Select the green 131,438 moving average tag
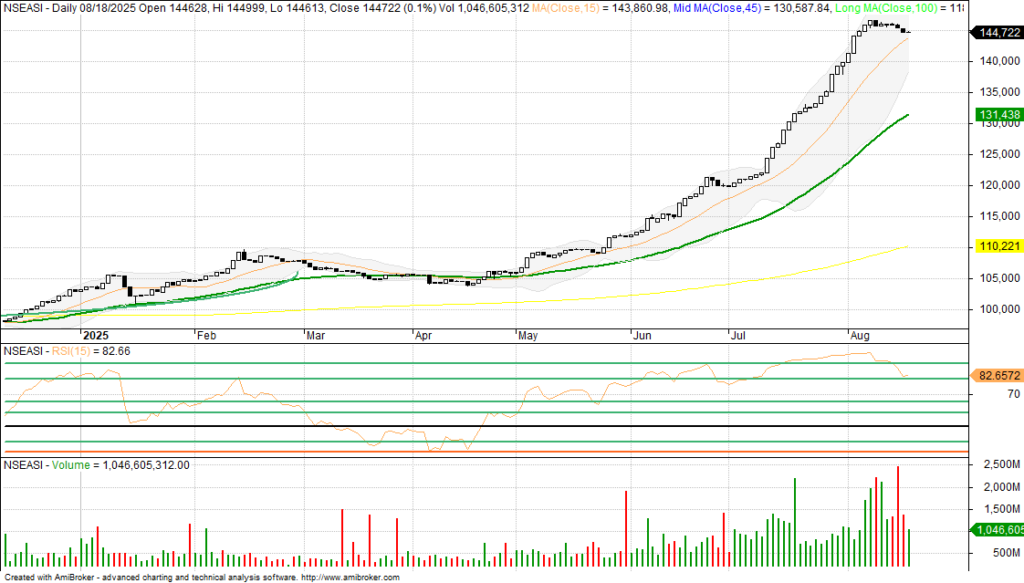The width and height of the screenshot is (1024, 583). [x=994, y=115]
